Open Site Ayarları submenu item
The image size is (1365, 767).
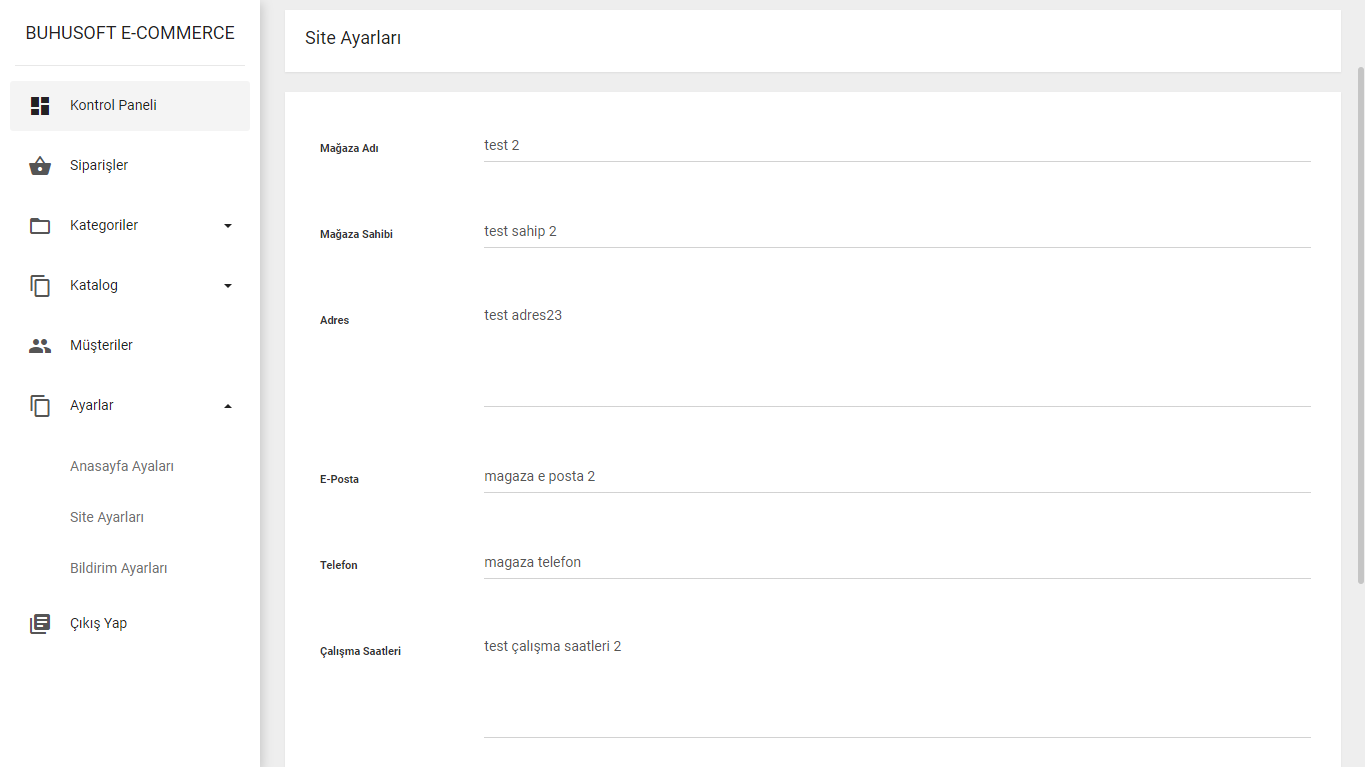click(107, 517)
